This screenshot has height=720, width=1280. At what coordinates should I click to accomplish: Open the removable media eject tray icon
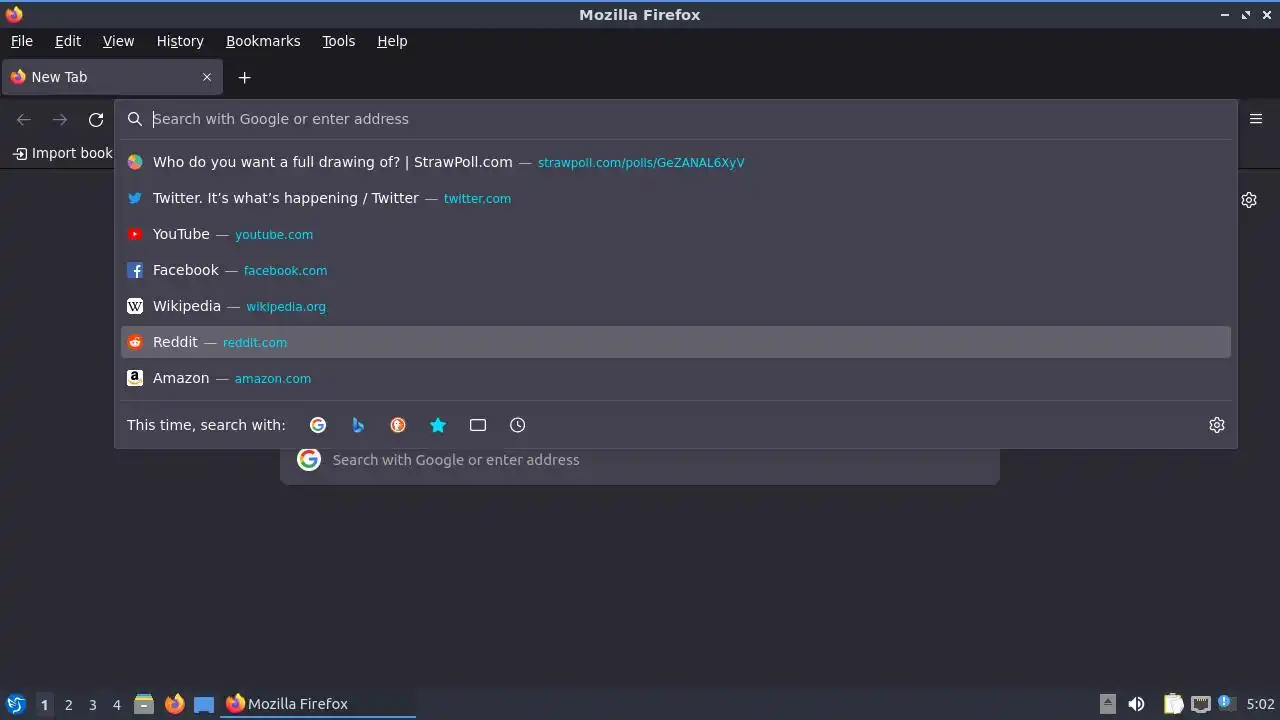click(1108, 704)
